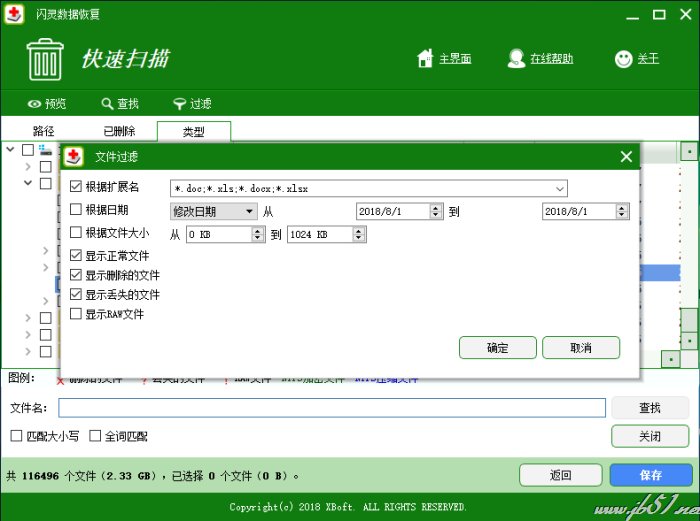This screenshot has height=521, width=700.
Task: Click the 取消 button
Action: (x=581, y=348)
